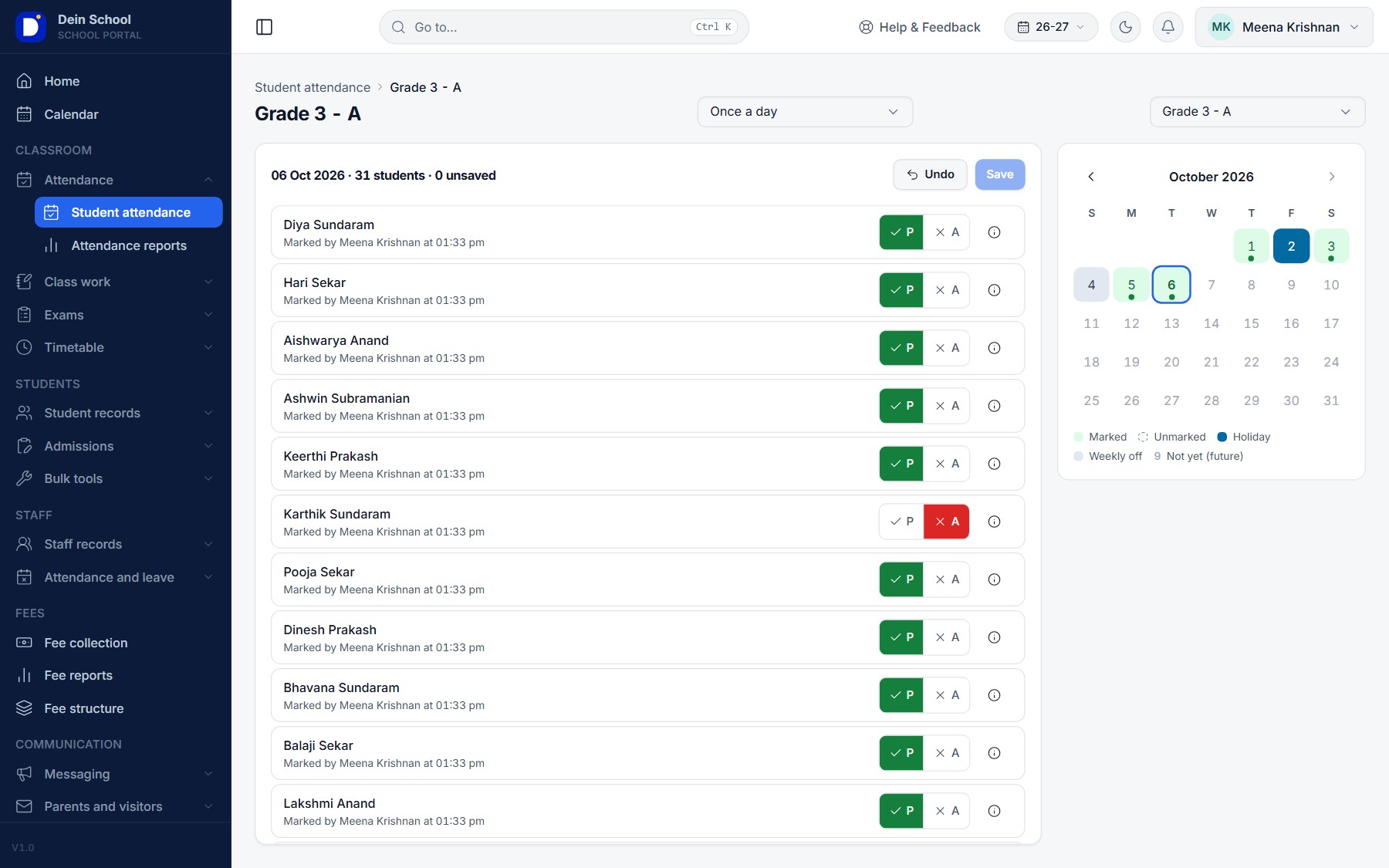Mark Balaji Sekar absent
Screen dimensions: 1389x868
[x=947, y=753]
